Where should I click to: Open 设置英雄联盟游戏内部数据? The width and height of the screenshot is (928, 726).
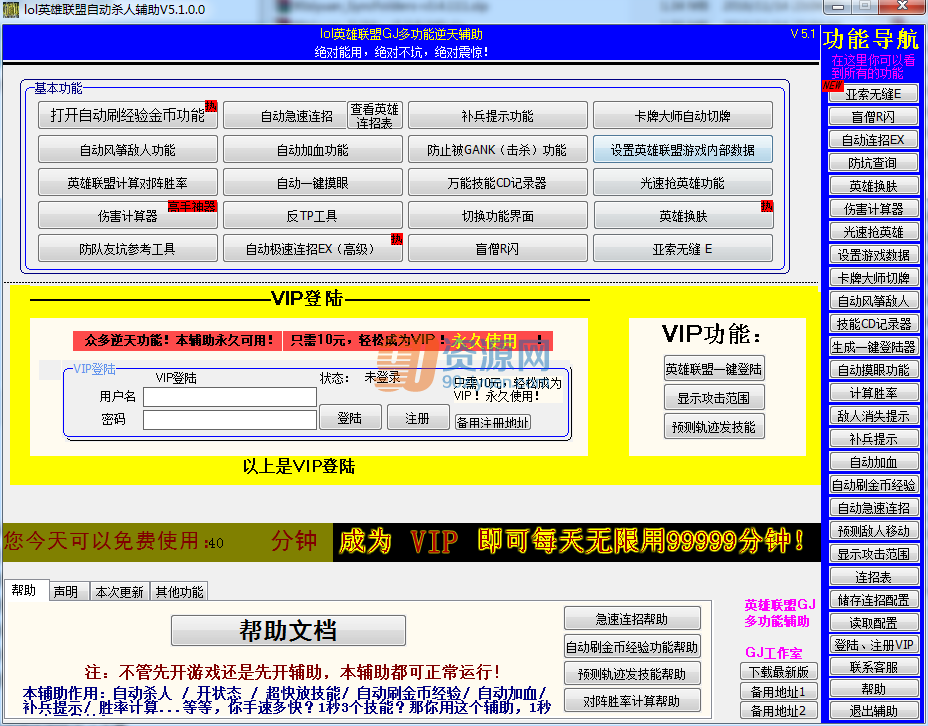point(683,149)
